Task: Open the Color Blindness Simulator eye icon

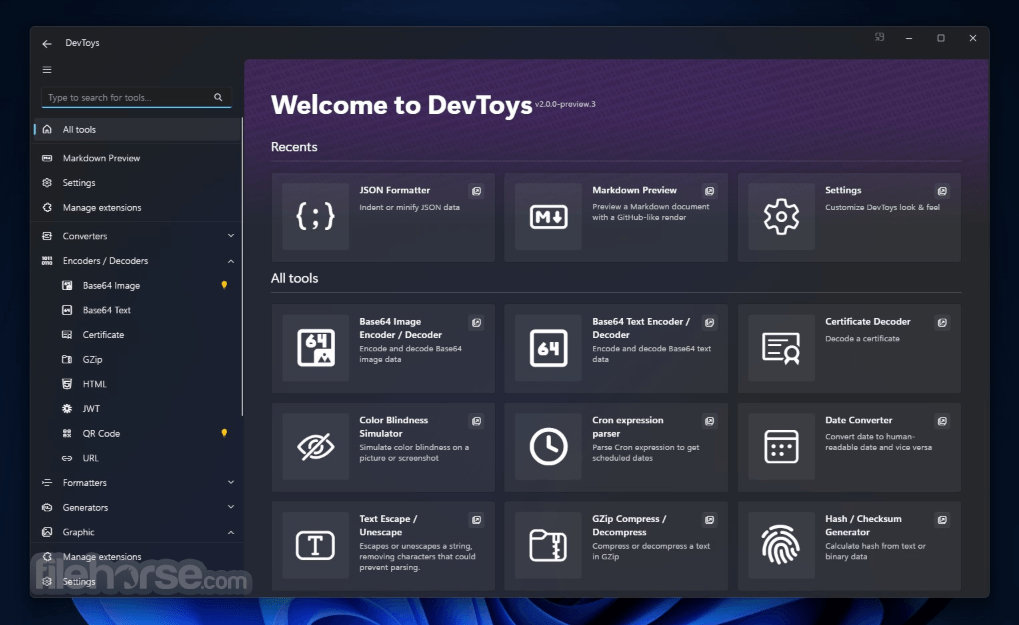Action: [x=315, y=446]
